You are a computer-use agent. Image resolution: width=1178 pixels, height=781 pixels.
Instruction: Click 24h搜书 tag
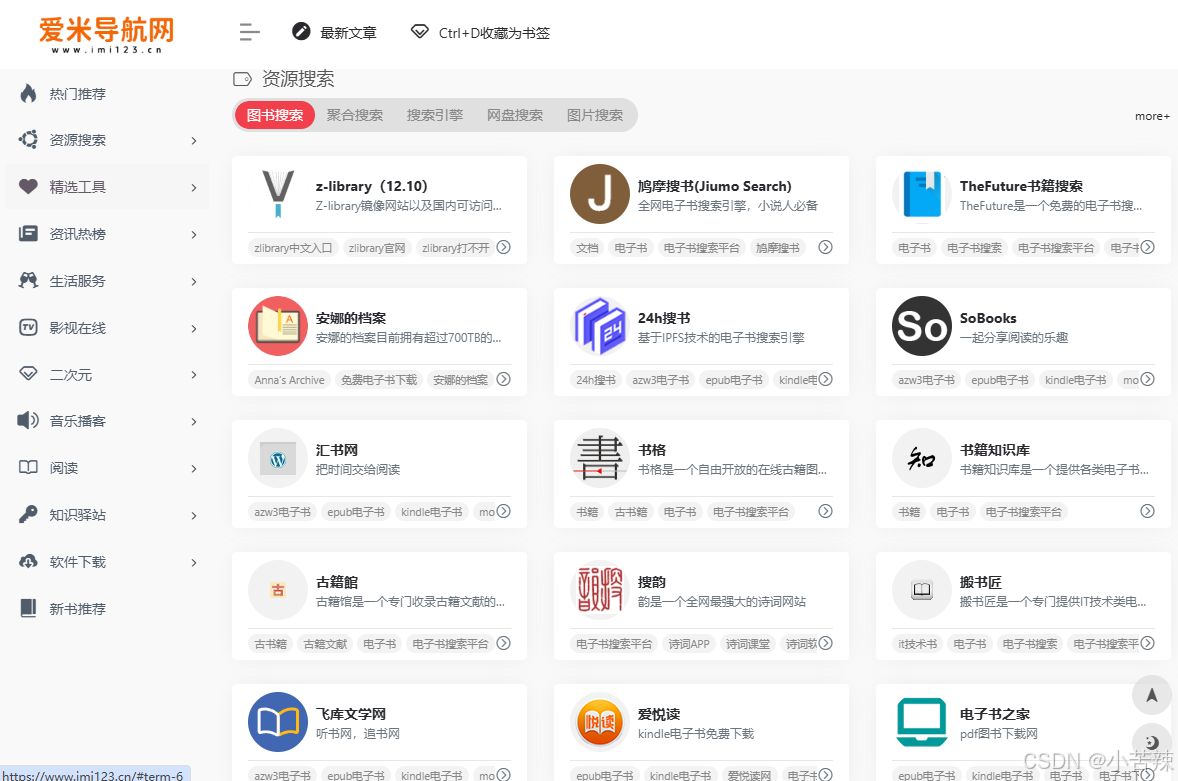coord(596,380)
